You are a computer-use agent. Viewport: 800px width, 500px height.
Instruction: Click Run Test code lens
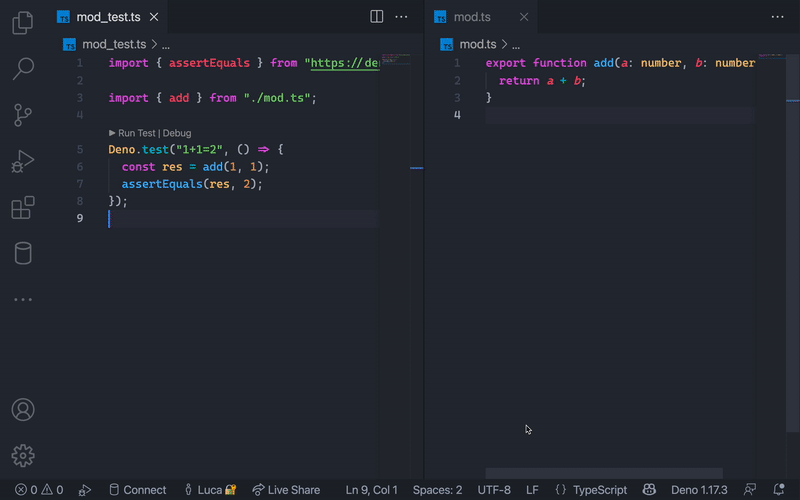136,133
